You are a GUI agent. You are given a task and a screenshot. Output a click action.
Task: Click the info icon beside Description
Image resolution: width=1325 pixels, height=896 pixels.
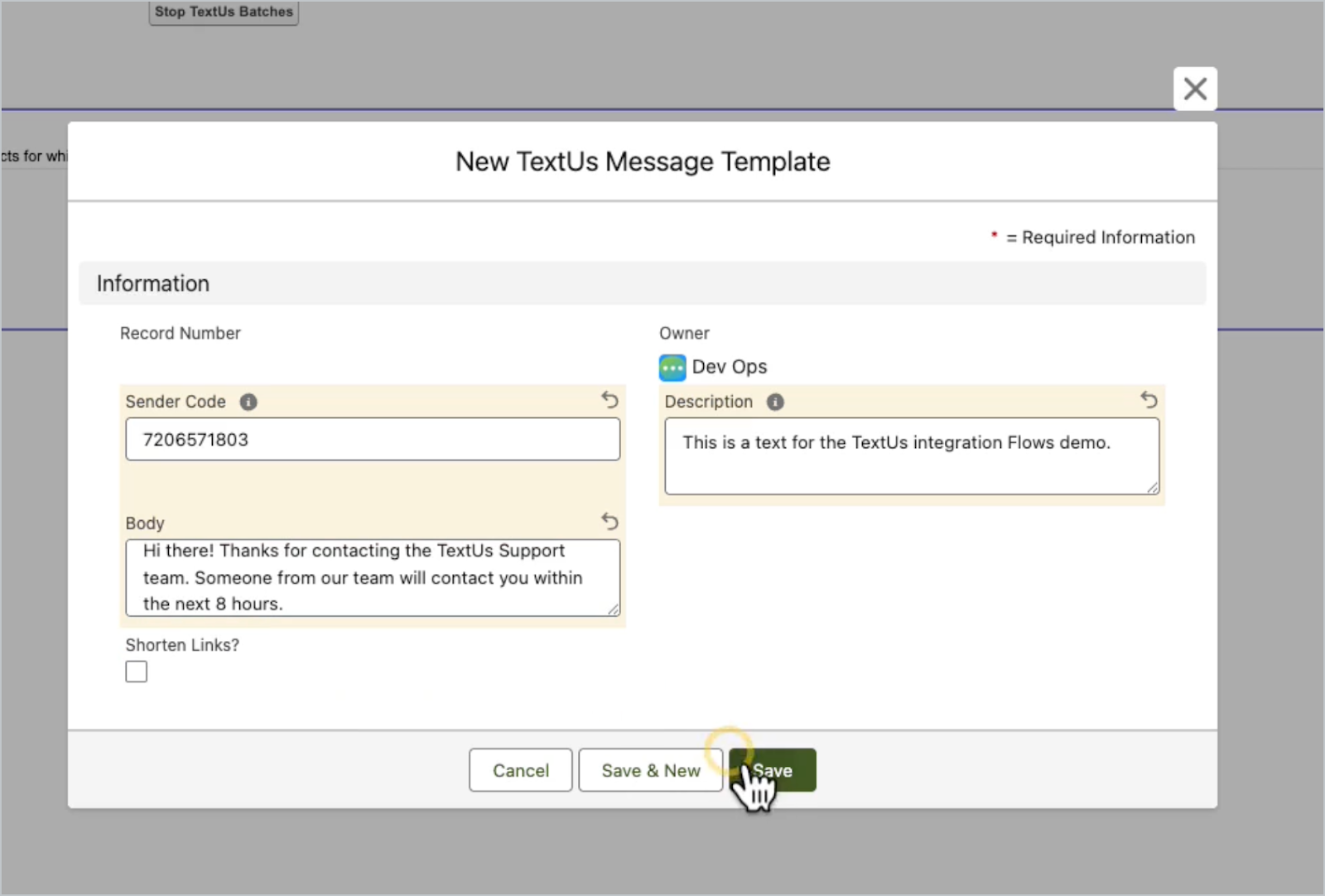click(x=775, y=402)
